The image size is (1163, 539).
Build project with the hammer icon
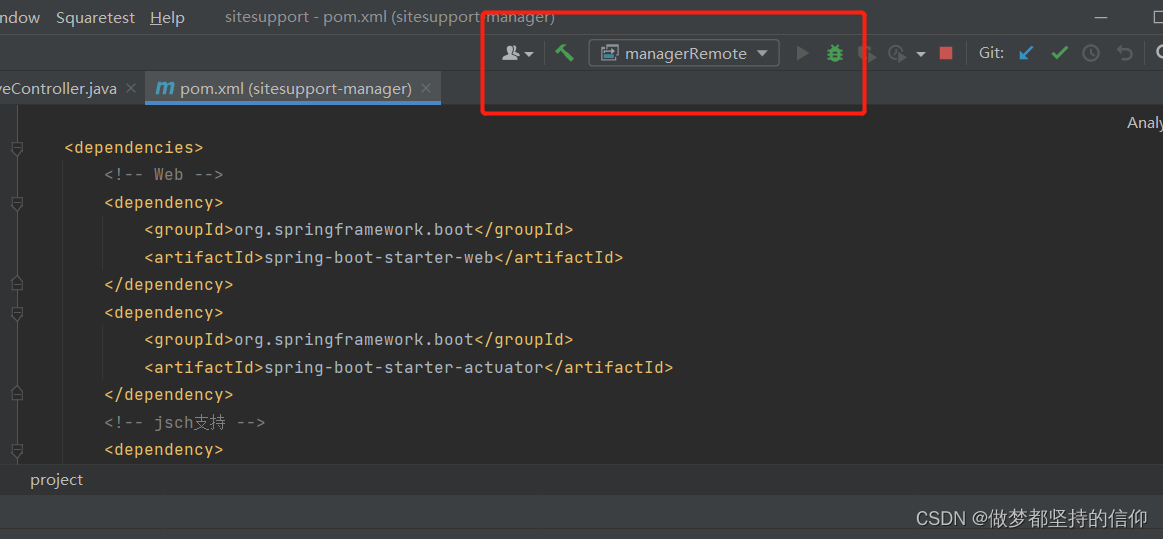[x=564, y=53]
